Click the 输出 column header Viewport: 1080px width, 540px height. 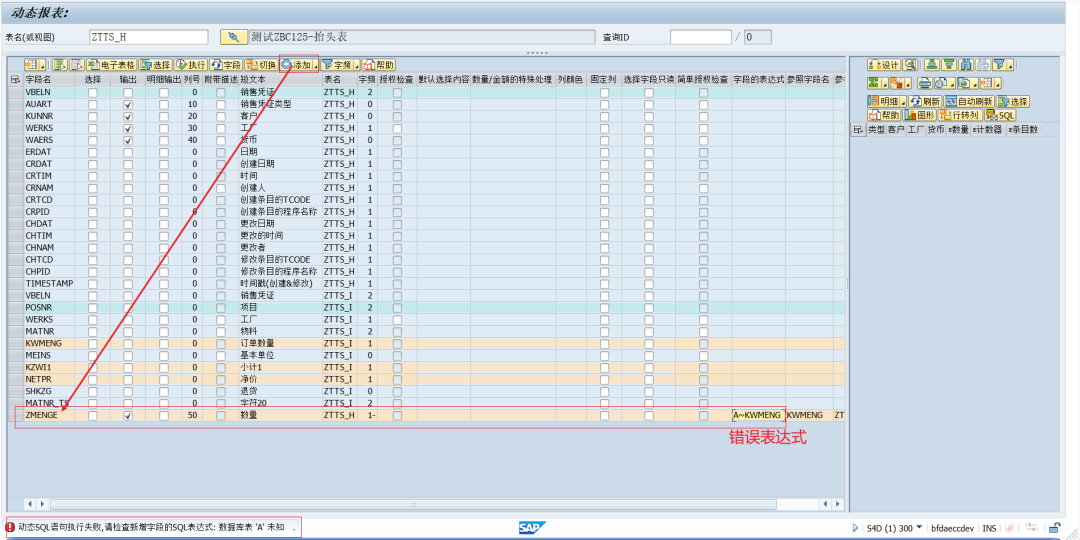pyautogui.click(x=127, y=80)
